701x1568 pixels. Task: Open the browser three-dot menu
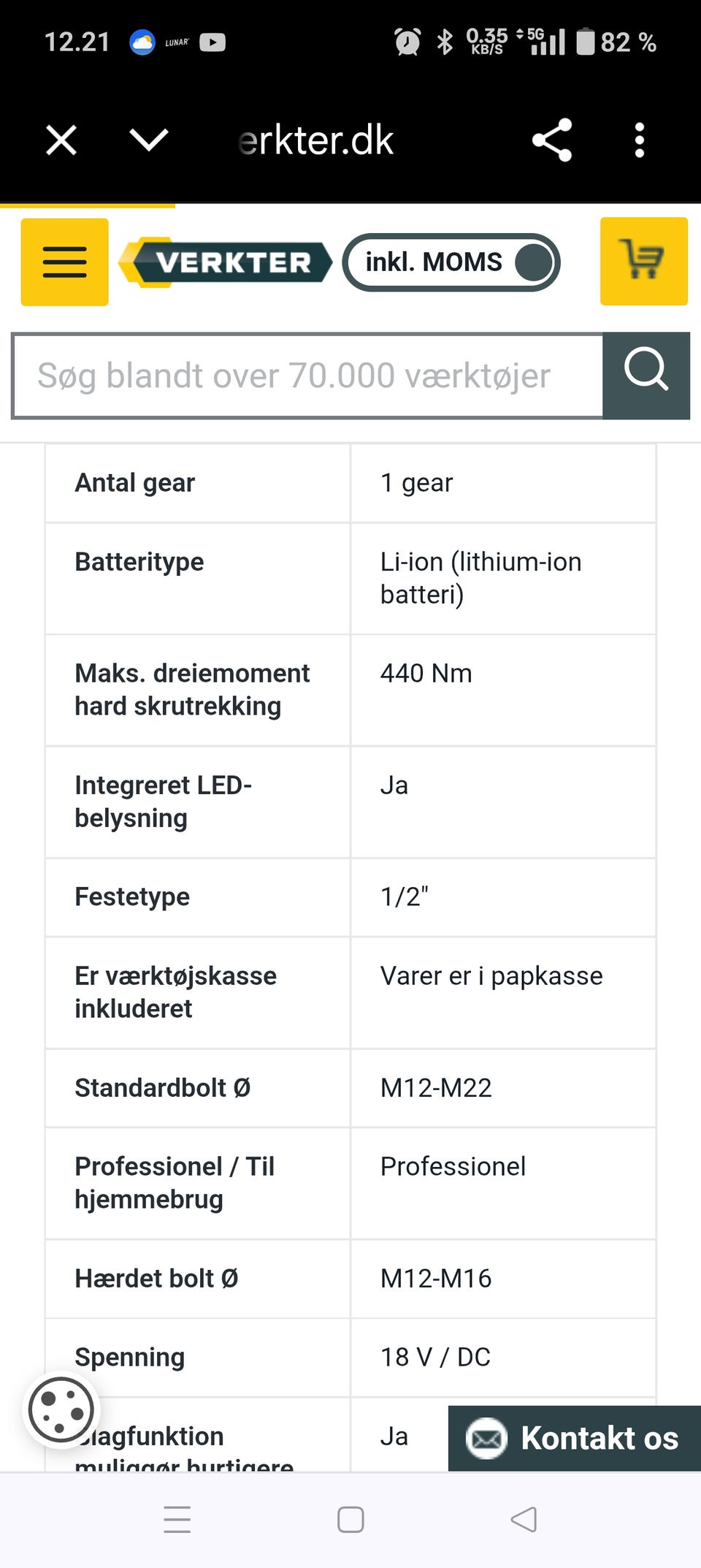point(640,140)
